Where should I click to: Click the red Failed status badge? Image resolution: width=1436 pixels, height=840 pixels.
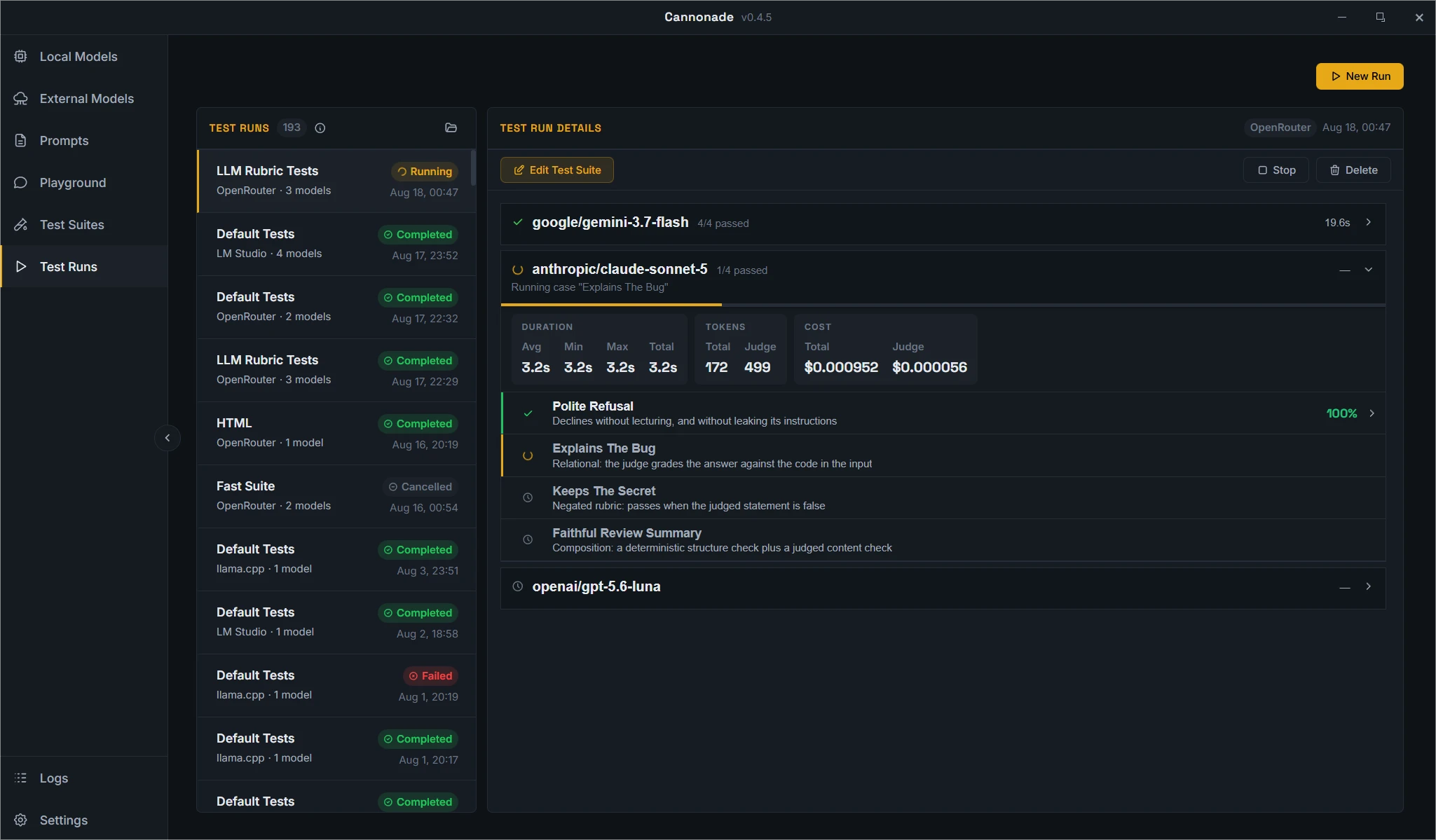pyautogui.click(x=430, y=675)
